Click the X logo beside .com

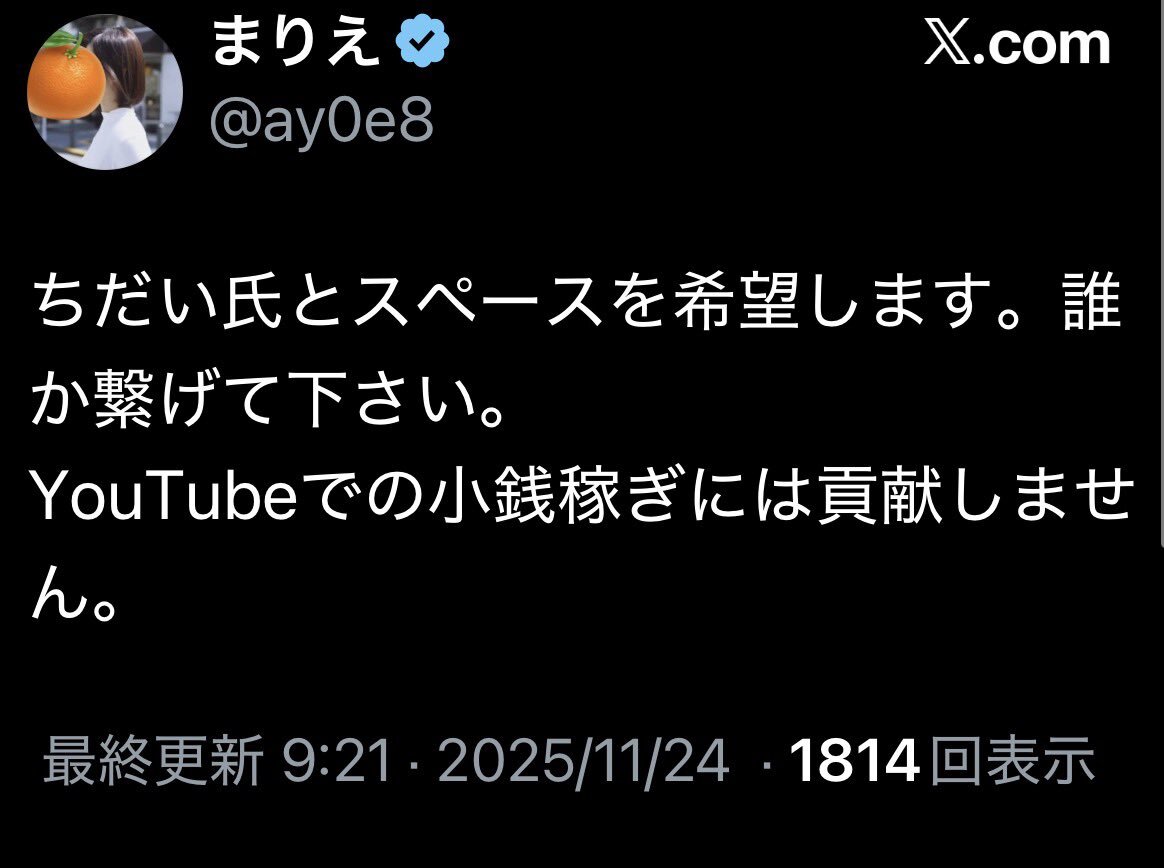coord(947,45)
